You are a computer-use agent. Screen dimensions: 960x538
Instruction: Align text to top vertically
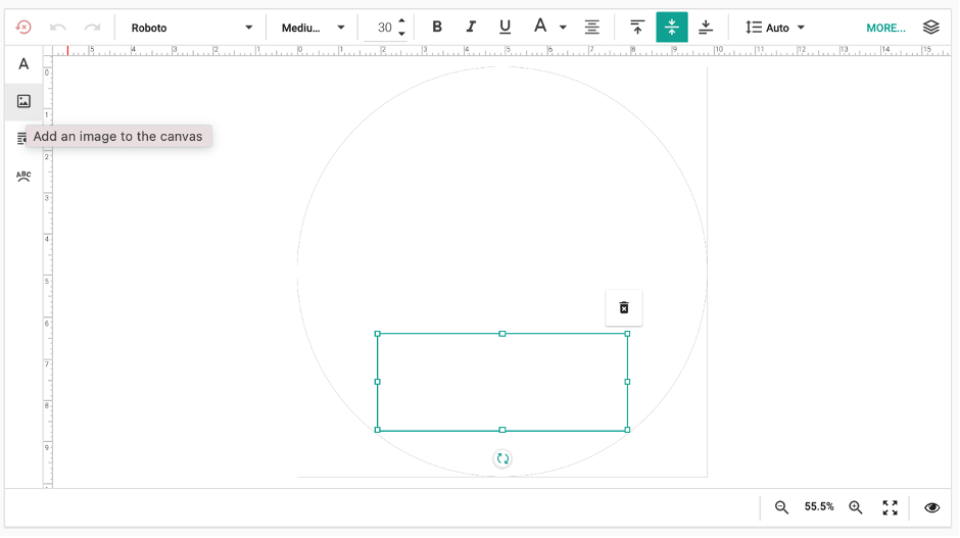(x=637, y=27)
